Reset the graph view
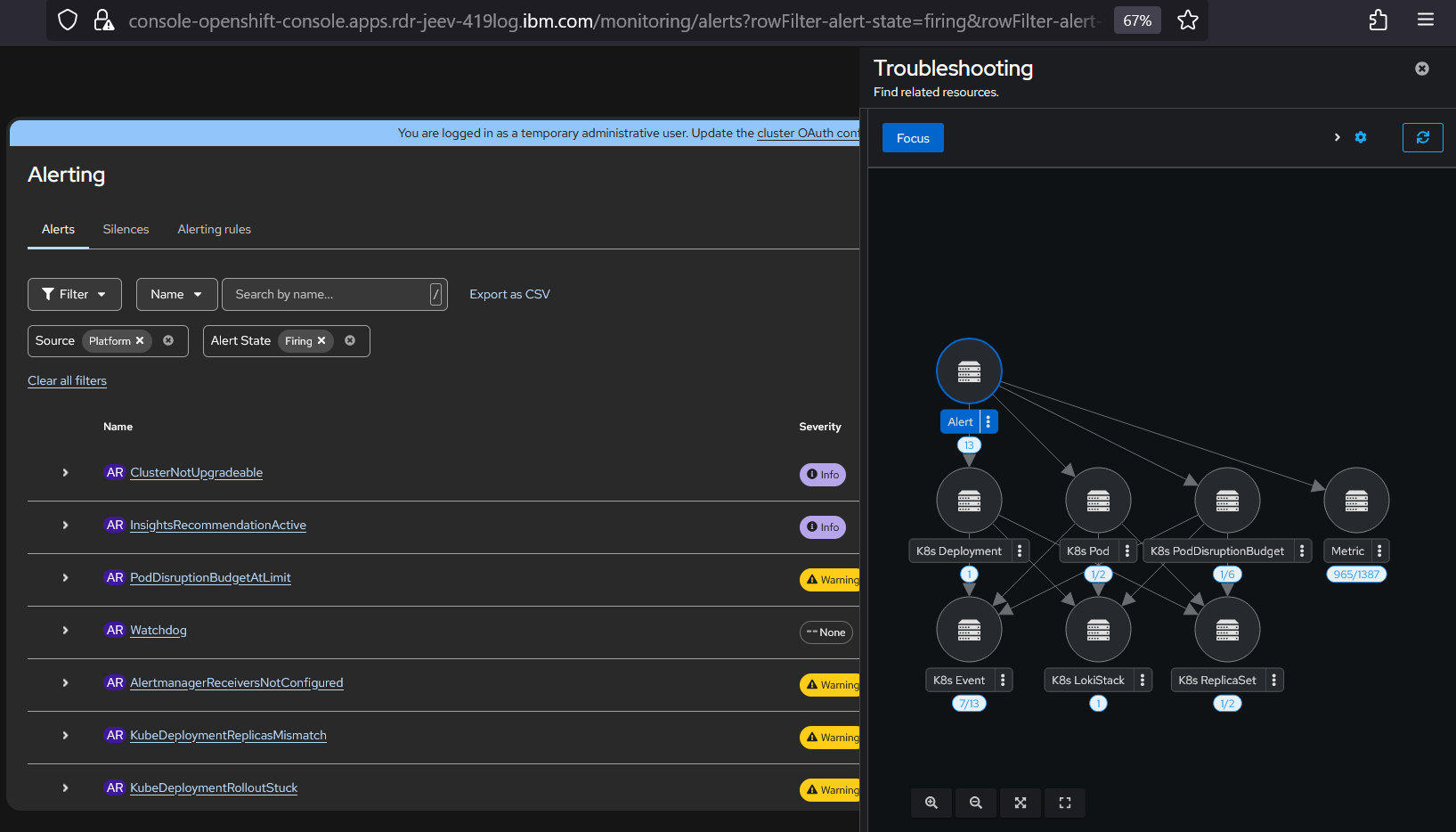The width and height of the screenshot is (1456, 832). tap(1065, 803)
